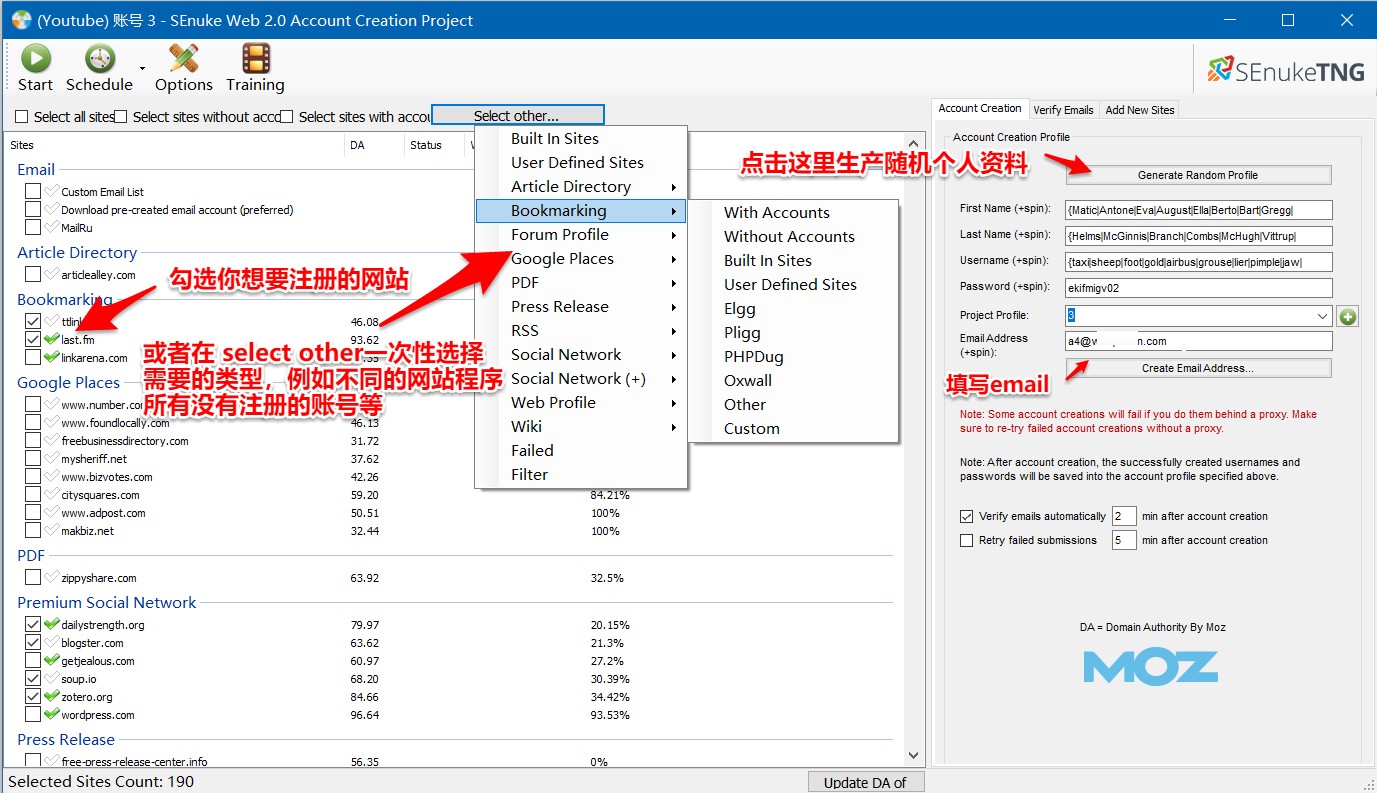Toggle Select sites with accounts checkbox
Viewport: 1377px width, 793px height.
point(287,117)
